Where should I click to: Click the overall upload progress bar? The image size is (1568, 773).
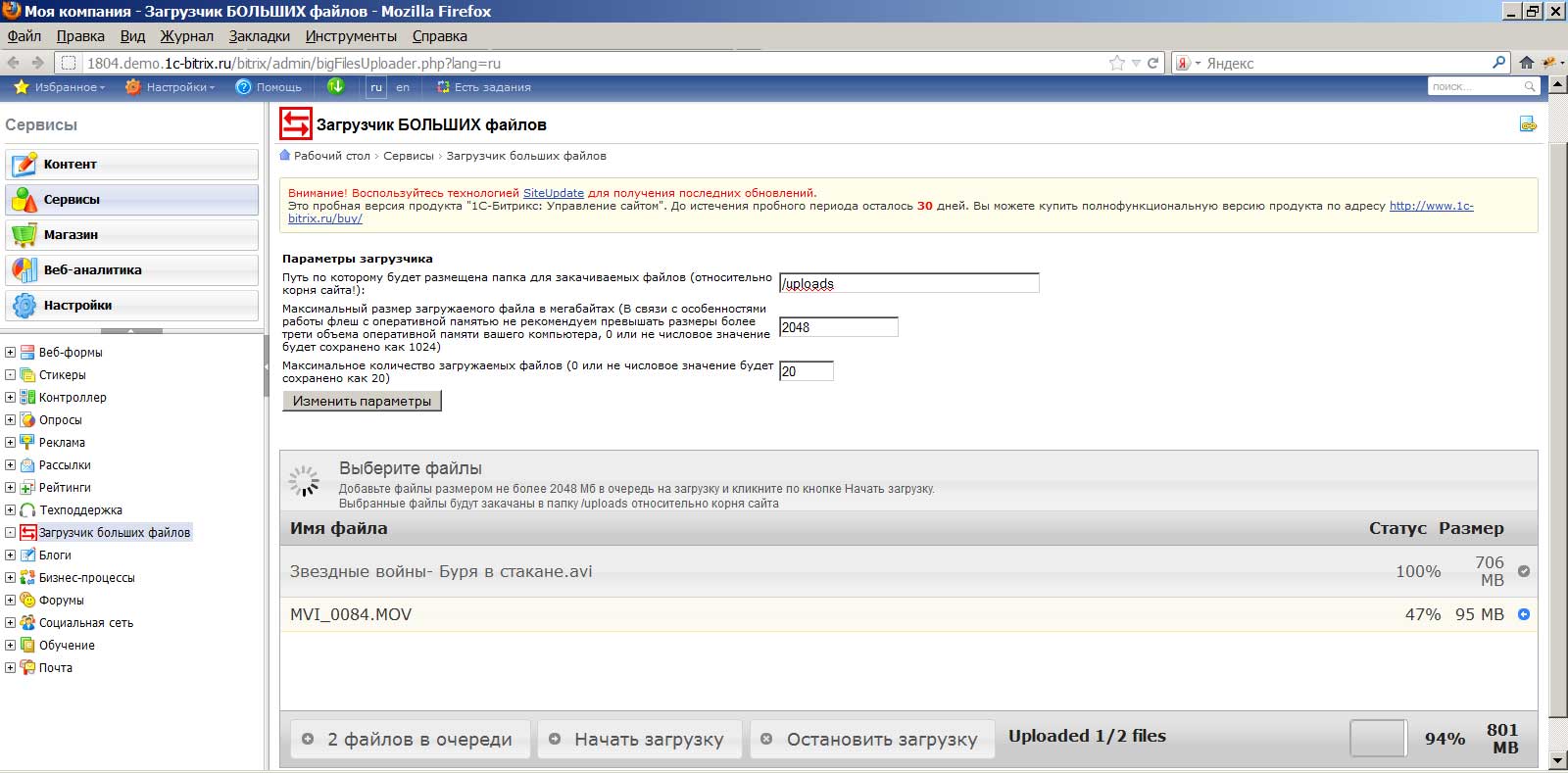click(x=1377, y=739)
